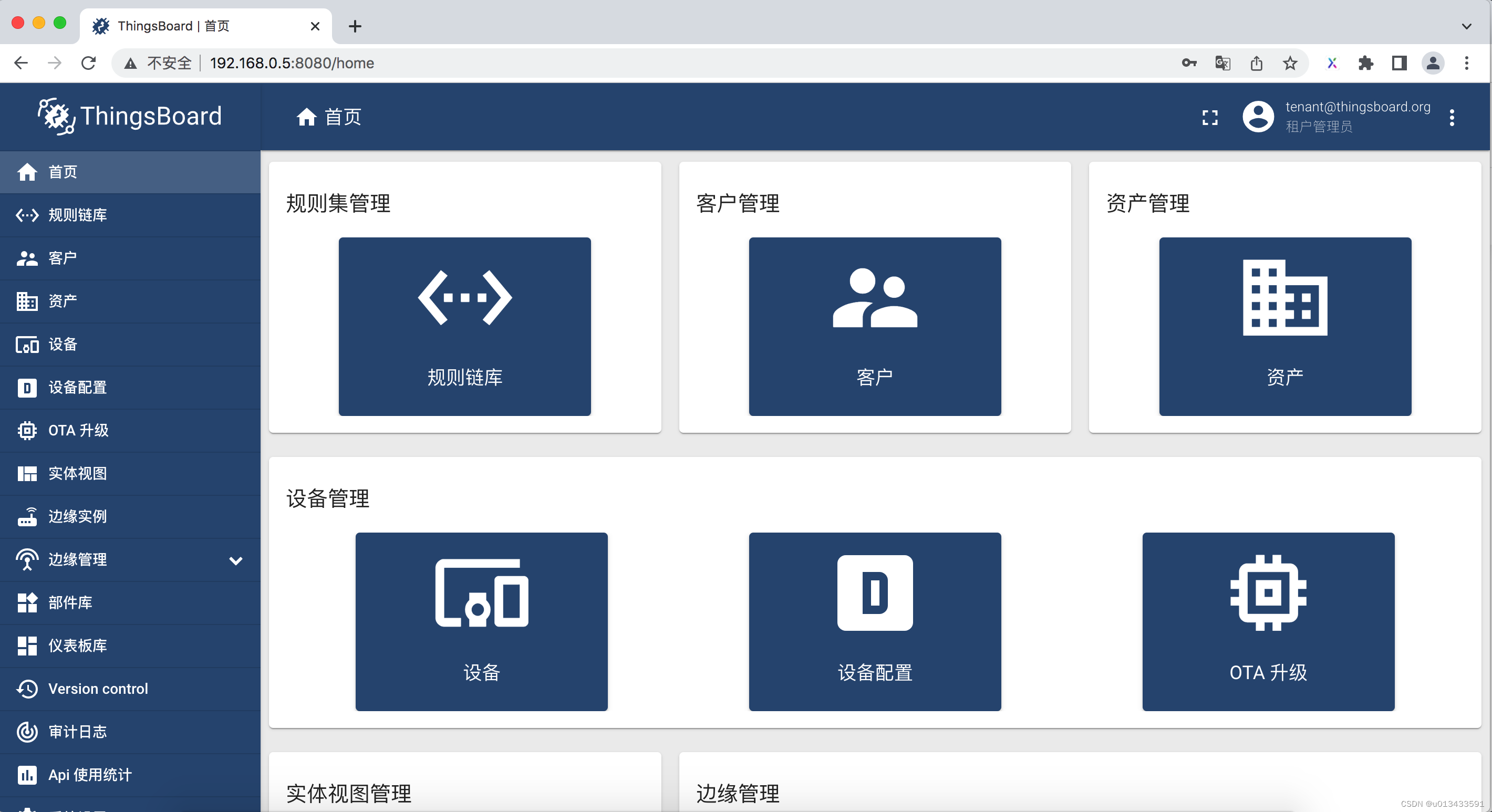Open the 仪表板库 dashboard icon in sidebar
This screenshot has width=1492, height=812.
(x=27, y=646)
